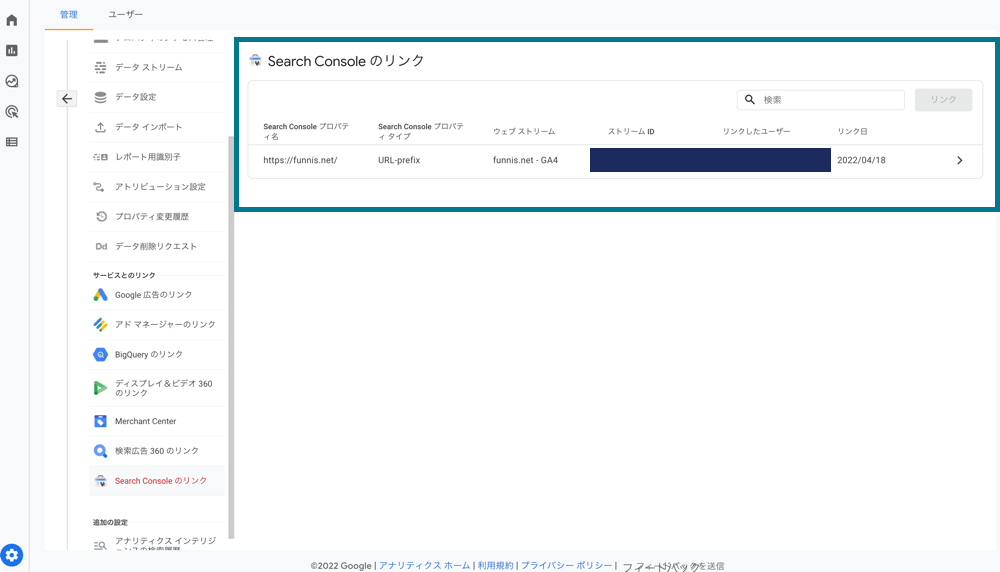Open プライバシー ポリシー footer link
Image resolution: width=1000 pixels, height=572 pixels.
(x=566, y=566)
